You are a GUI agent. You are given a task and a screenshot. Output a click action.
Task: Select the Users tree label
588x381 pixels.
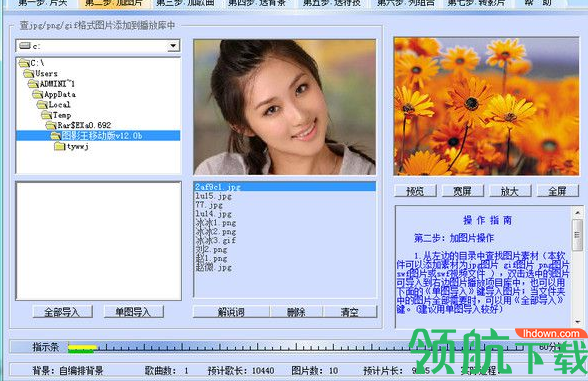pyautogui.click(x=46, y=74)
